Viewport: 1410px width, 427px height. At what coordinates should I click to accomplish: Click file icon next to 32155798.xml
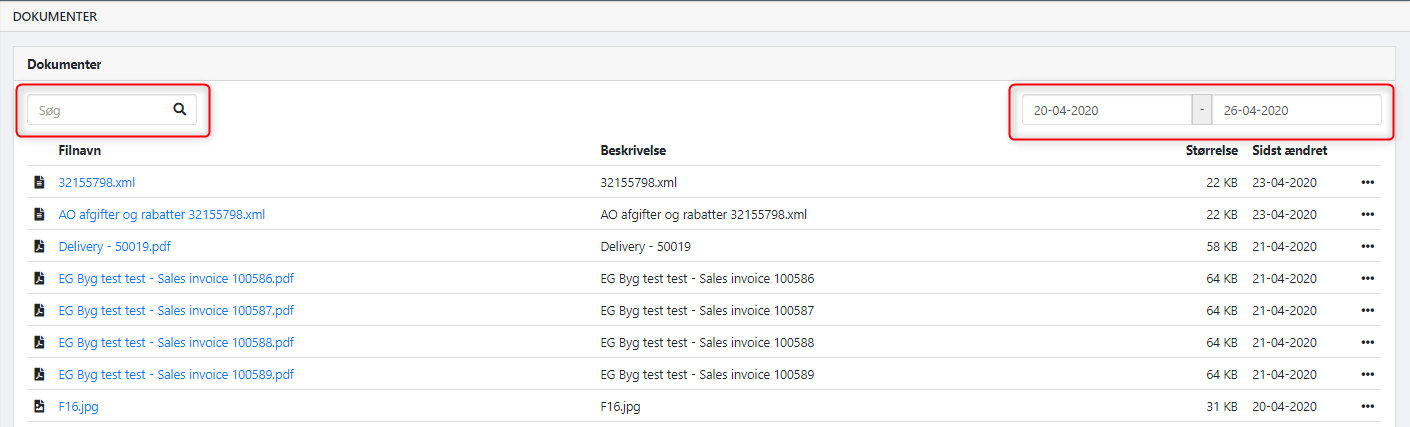(x=39, y=183)
